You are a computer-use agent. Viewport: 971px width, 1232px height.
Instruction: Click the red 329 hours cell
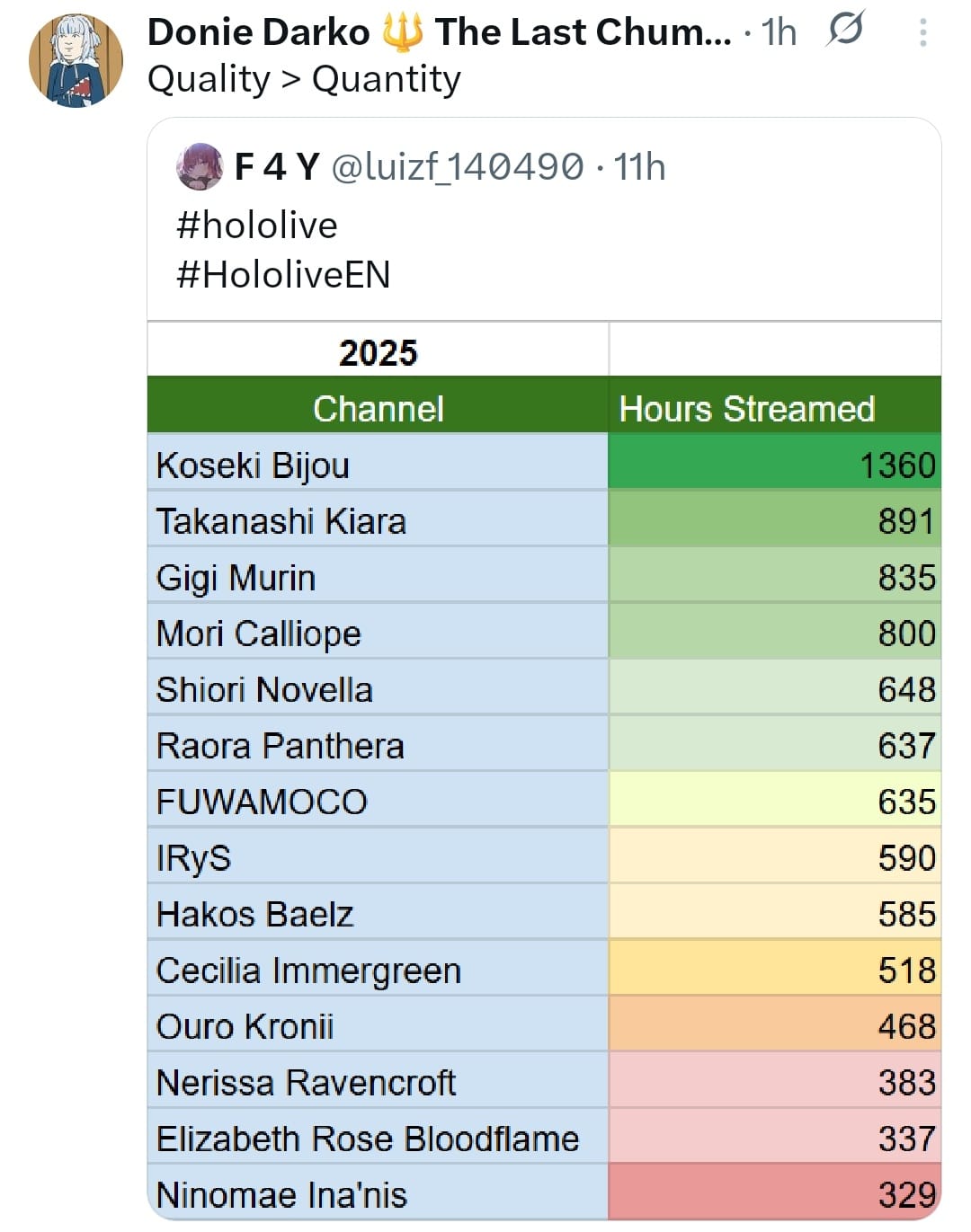coord(774,1194)
